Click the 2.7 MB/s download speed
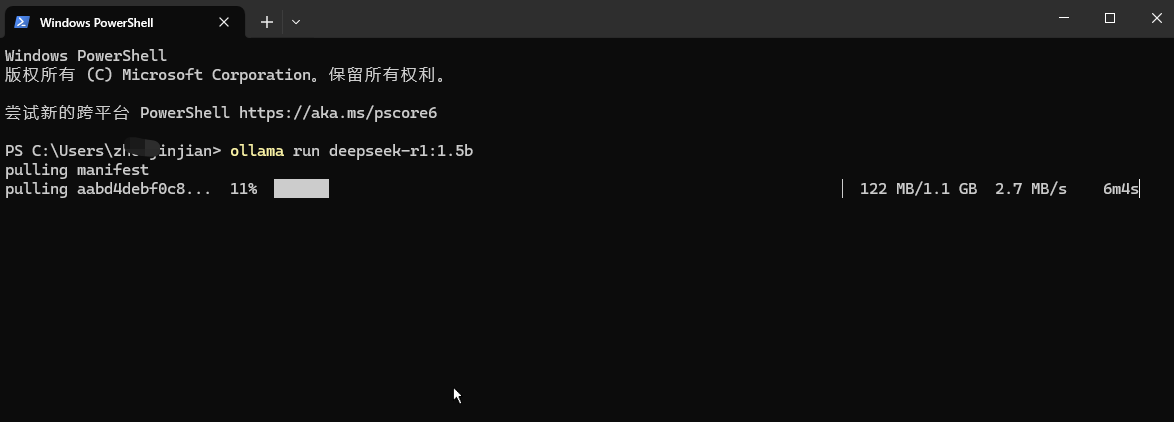The image size is (1174, 422). (1031, 189)
